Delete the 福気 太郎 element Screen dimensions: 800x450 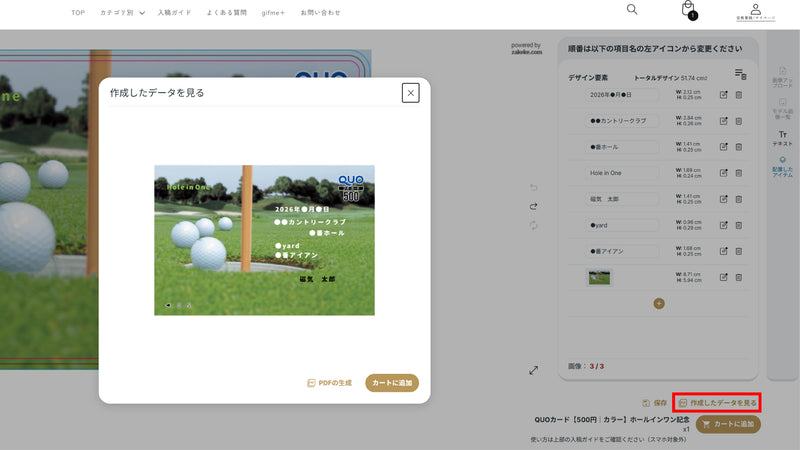[x=738, y=199]
